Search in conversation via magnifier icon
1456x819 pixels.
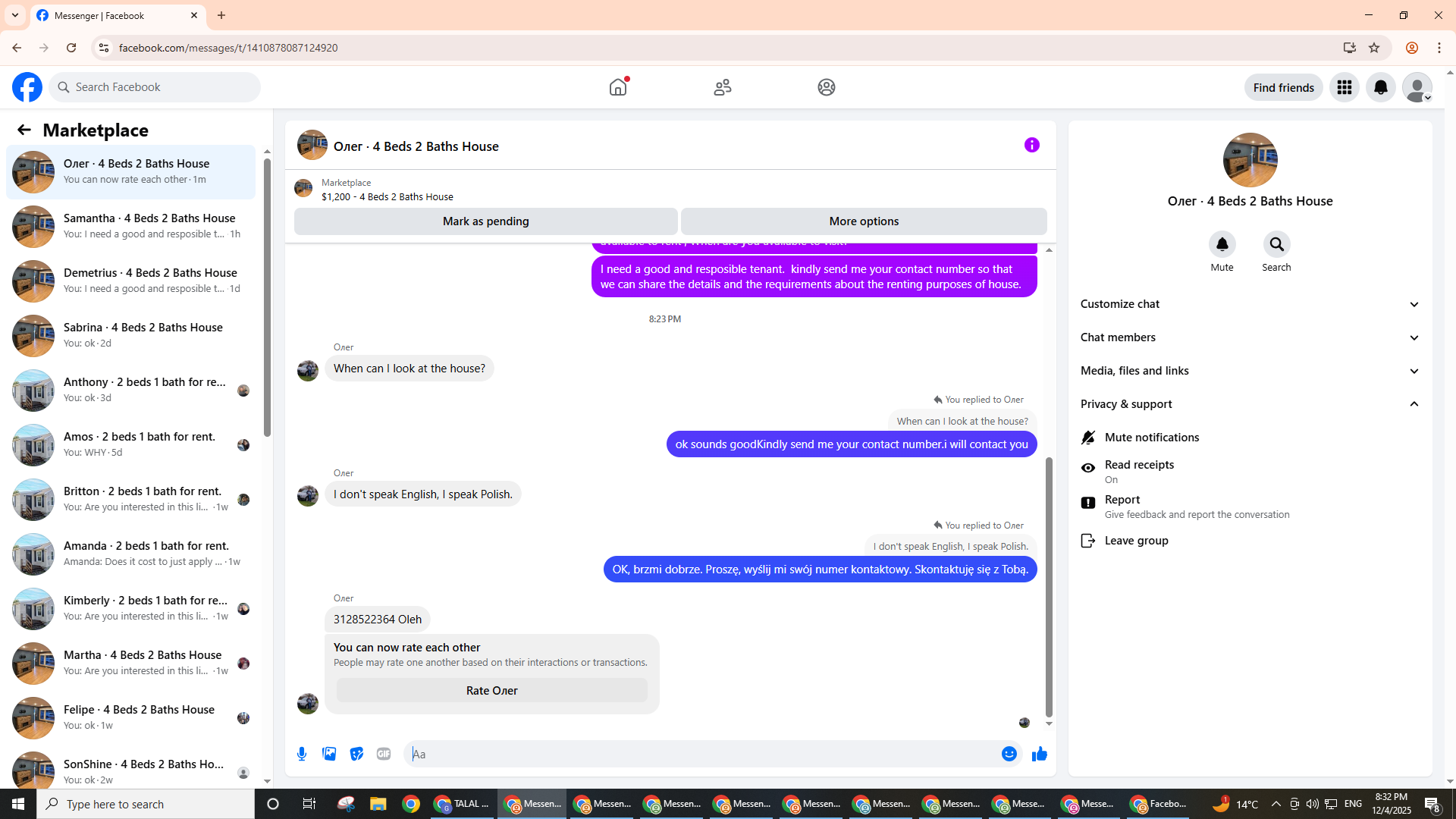click(x=1276, y=244)
